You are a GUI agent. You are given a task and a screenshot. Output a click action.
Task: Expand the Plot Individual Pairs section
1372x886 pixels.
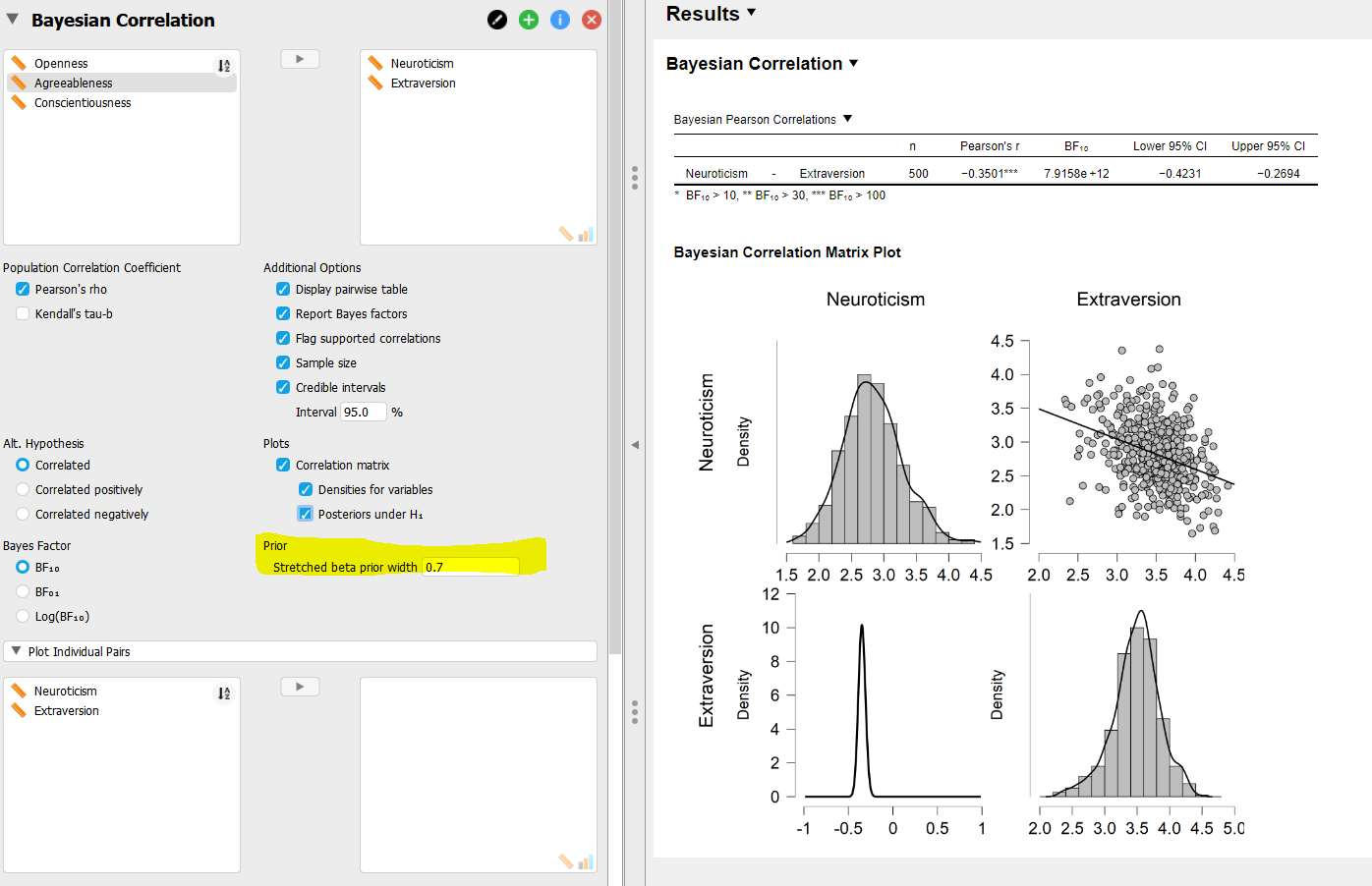click(x=16, y=650)
